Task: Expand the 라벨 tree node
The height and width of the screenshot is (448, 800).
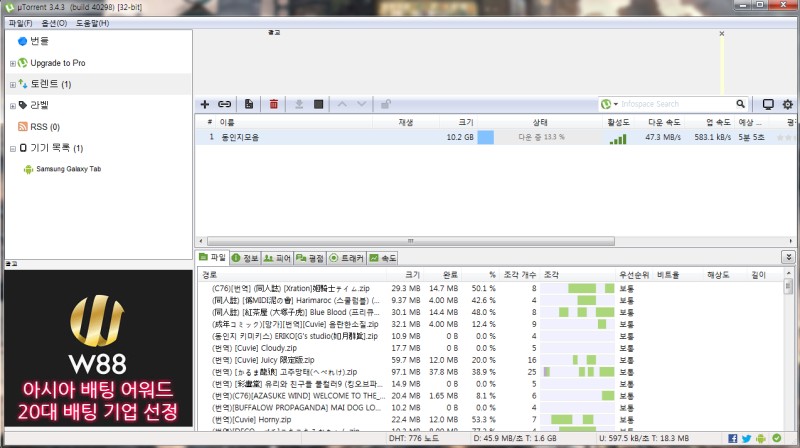Action: coord(12,105)
